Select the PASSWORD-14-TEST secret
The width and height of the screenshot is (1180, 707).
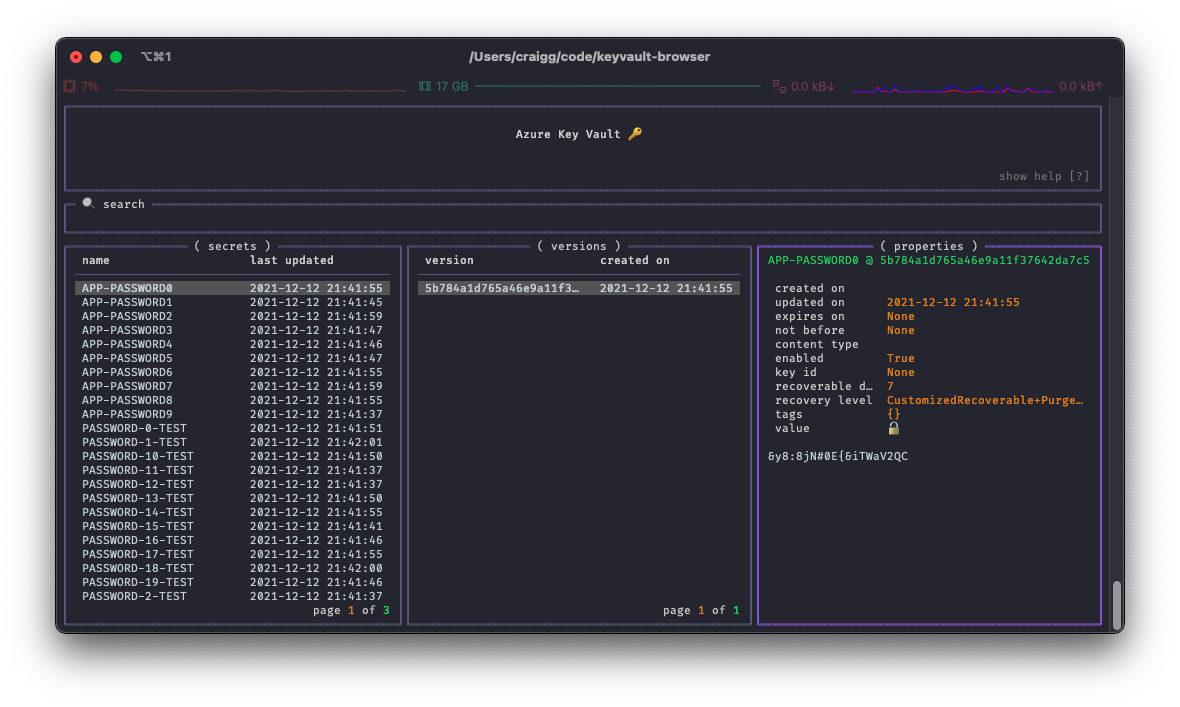point(233,512)
